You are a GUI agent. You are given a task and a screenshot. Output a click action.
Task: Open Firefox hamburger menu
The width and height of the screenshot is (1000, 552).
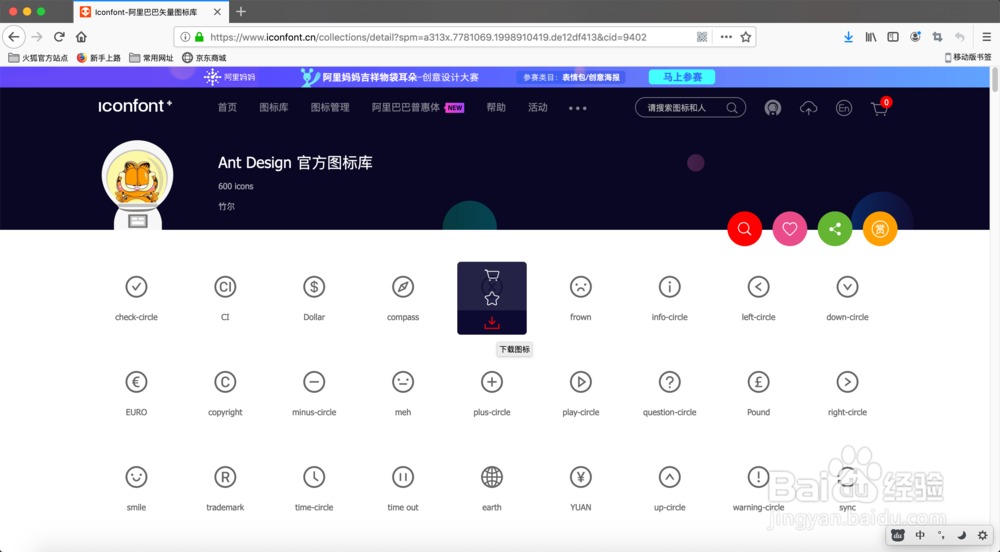coord(986,37)
